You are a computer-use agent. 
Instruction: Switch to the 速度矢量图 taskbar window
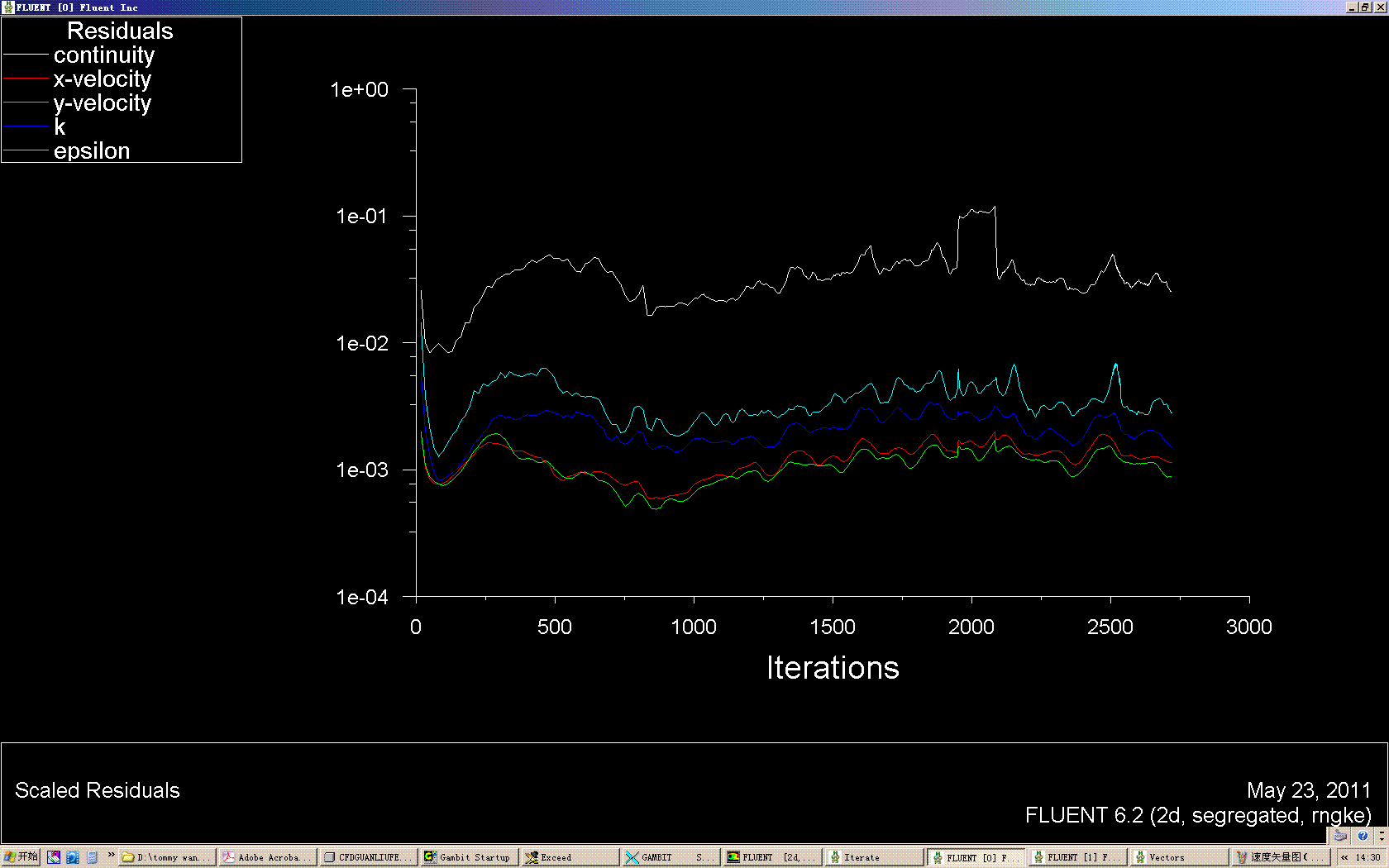point(1279,857)
